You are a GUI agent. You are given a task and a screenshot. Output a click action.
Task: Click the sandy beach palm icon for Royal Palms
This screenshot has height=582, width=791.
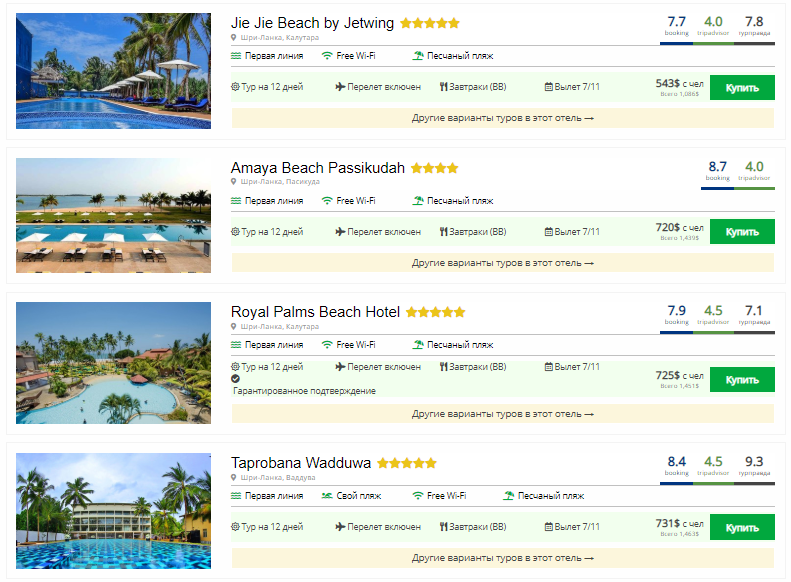click(x=418, y=345)
